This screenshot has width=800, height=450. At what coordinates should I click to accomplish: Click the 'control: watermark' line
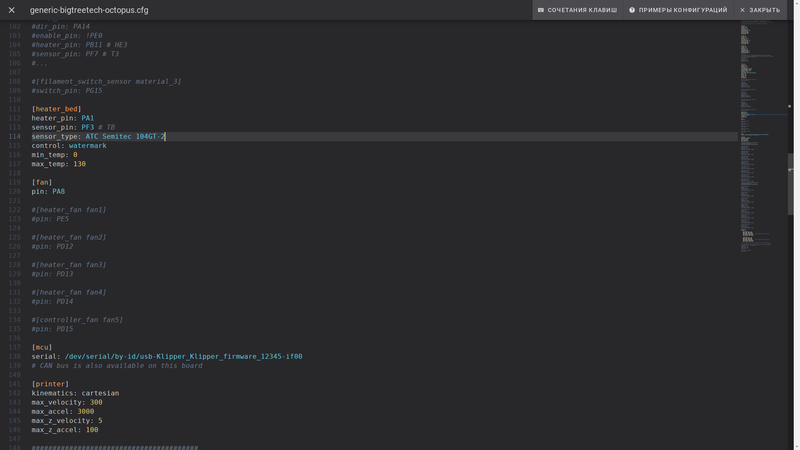(x=68, y=146)
